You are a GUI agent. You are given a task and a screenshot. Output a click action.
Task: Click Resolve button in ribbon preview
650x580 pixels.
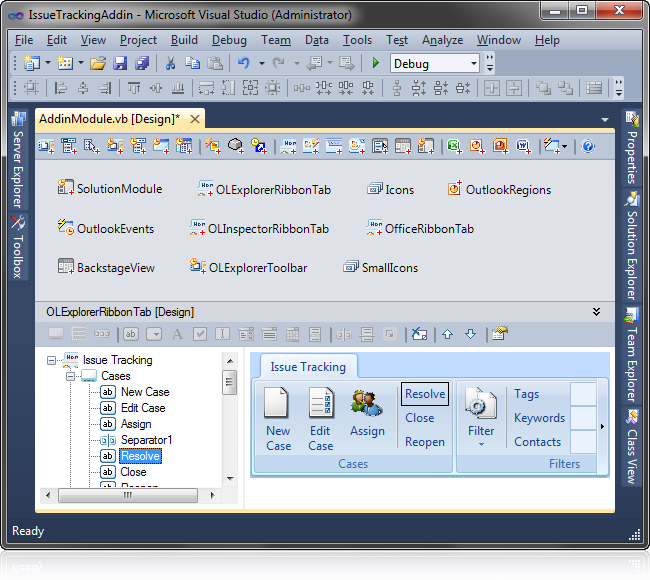pos(425,394)
